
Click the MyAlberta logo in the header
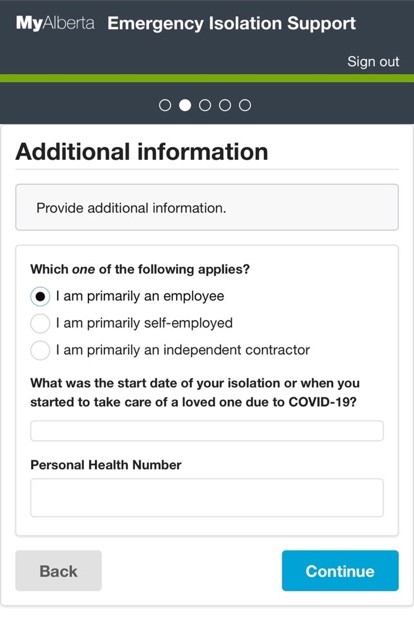[55, 23]
